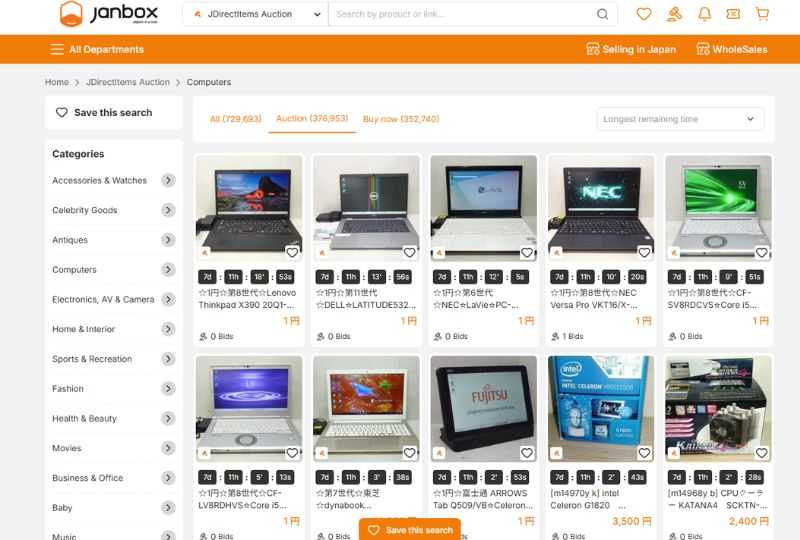Click Save this search in sidebar
This screenshot has height=540, width=800.
[104, 112]
